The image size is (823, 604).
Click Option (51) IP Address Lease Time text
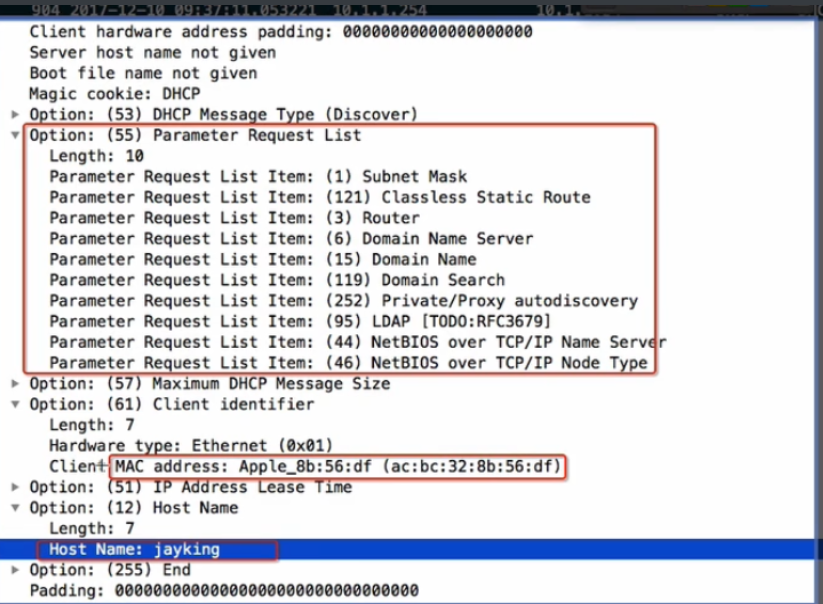tap(191, 487)
